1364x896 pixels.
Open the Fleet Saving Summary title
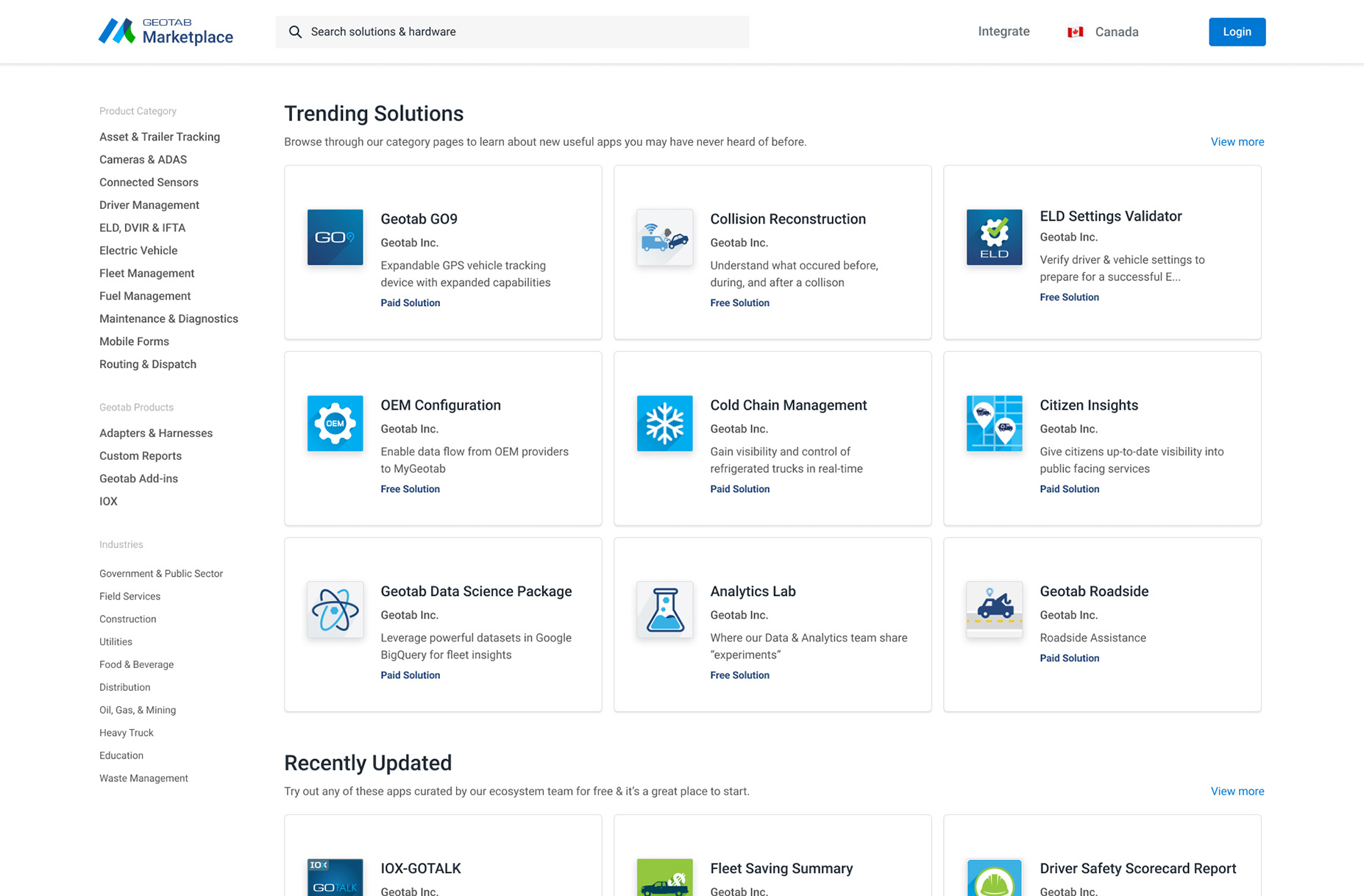[x=781, y=869]
